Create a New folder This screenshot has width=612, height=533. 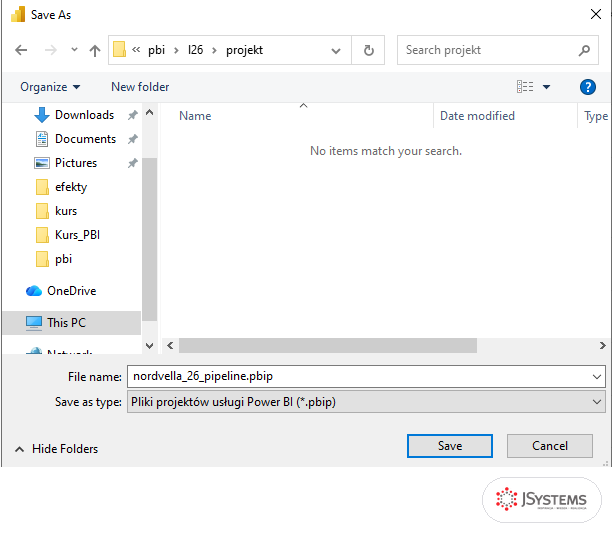click(x=140, y=87)
